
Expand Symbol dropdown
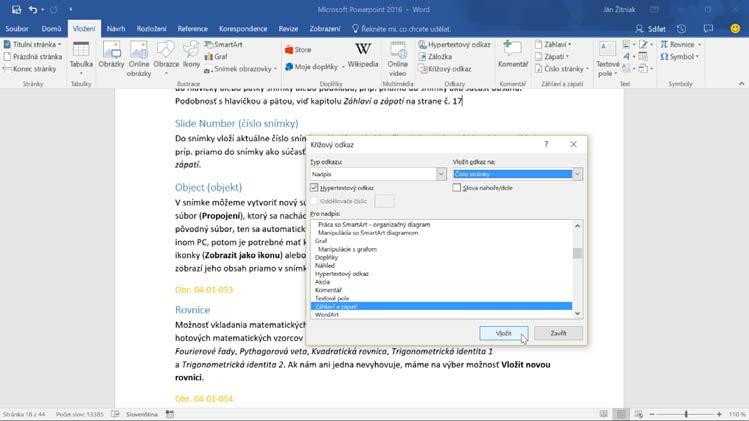tap(697, 56)
